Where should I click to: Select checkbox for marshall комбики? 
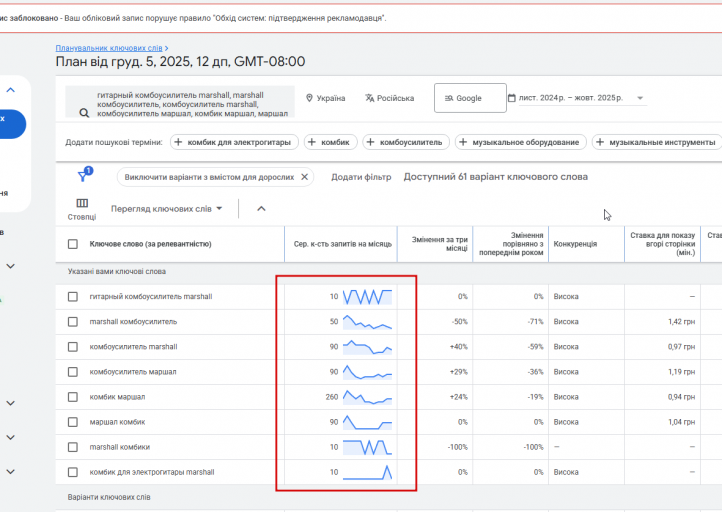pos(73,447)
